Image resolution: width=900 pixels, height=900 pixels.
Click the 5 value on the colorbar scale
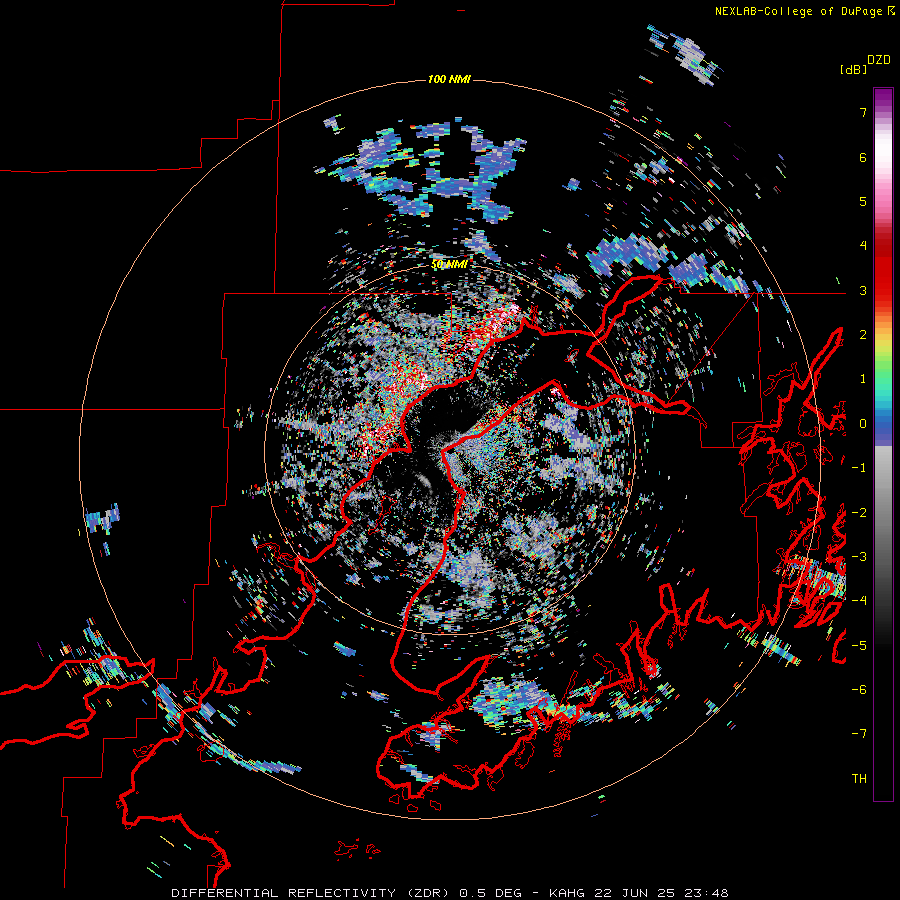point(863,201)
